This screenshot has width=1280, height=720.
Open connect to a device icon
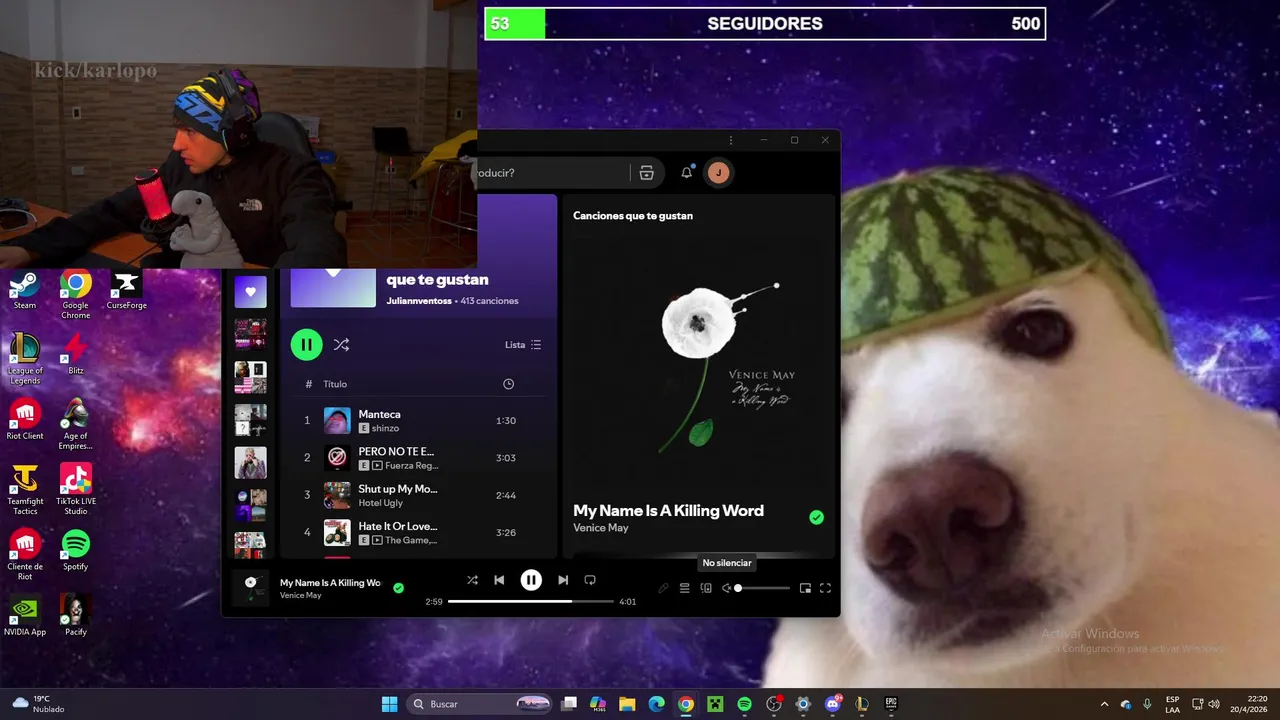pyautogui.click(x=706, y=588)
